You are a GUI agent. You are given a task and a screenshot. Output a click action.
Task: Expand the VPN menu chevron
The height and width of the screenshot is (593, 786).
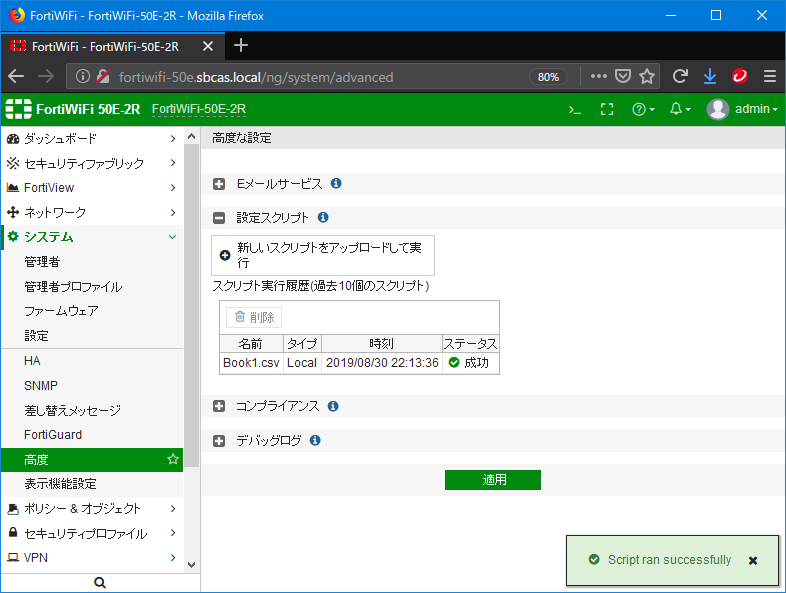(173, 557)
